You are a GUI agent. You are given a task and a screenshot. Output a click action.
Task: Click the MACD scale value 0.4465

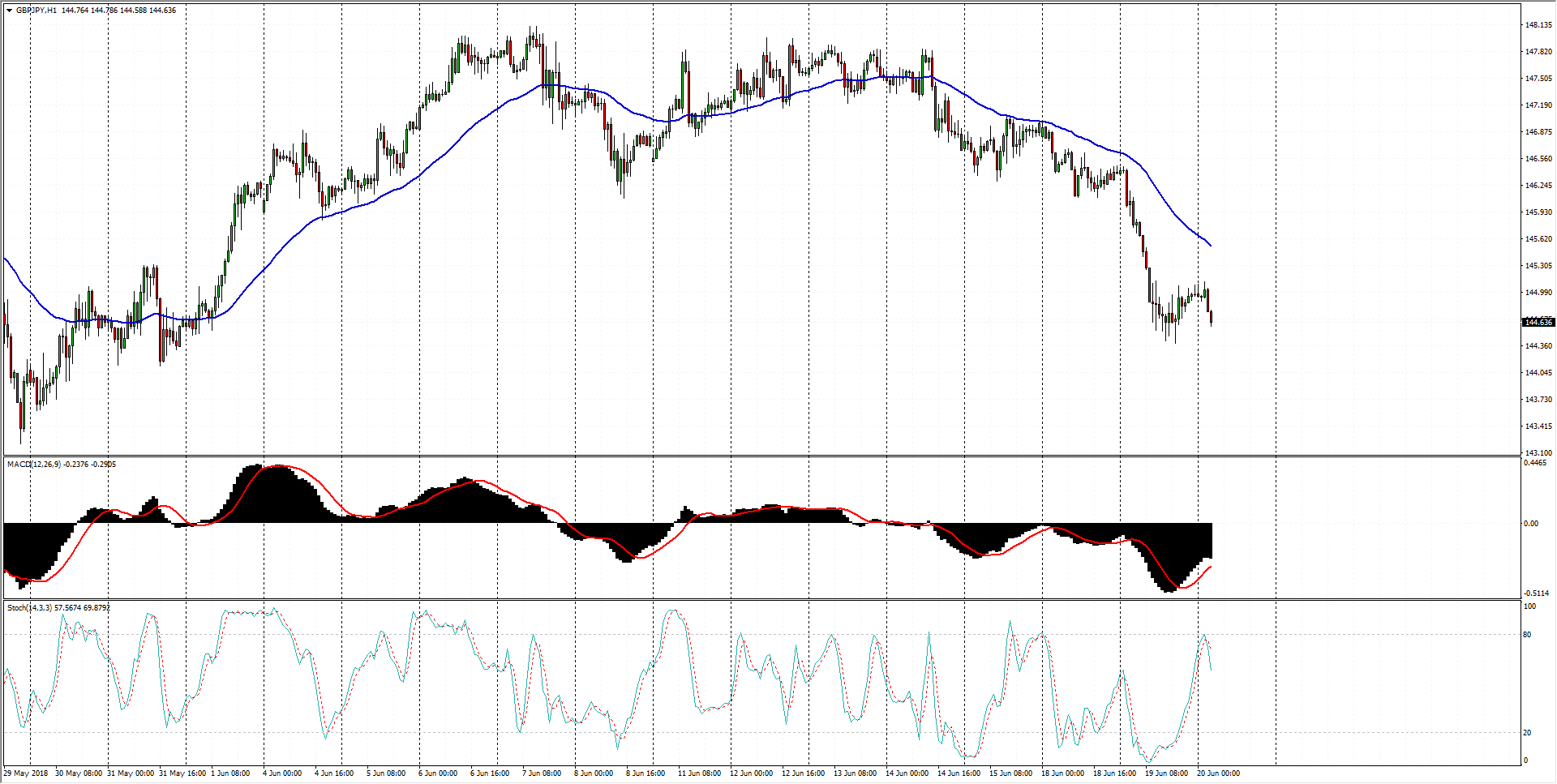point(1535,464)
